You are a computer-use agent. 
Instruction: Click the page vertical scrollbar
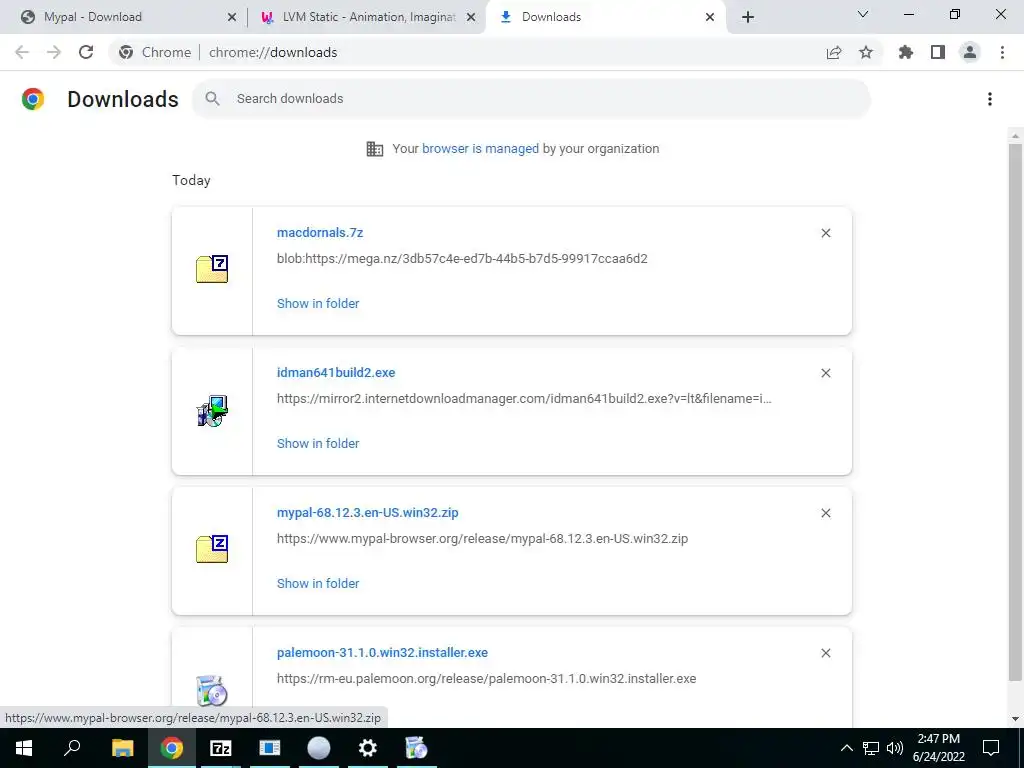point(1015,411)
